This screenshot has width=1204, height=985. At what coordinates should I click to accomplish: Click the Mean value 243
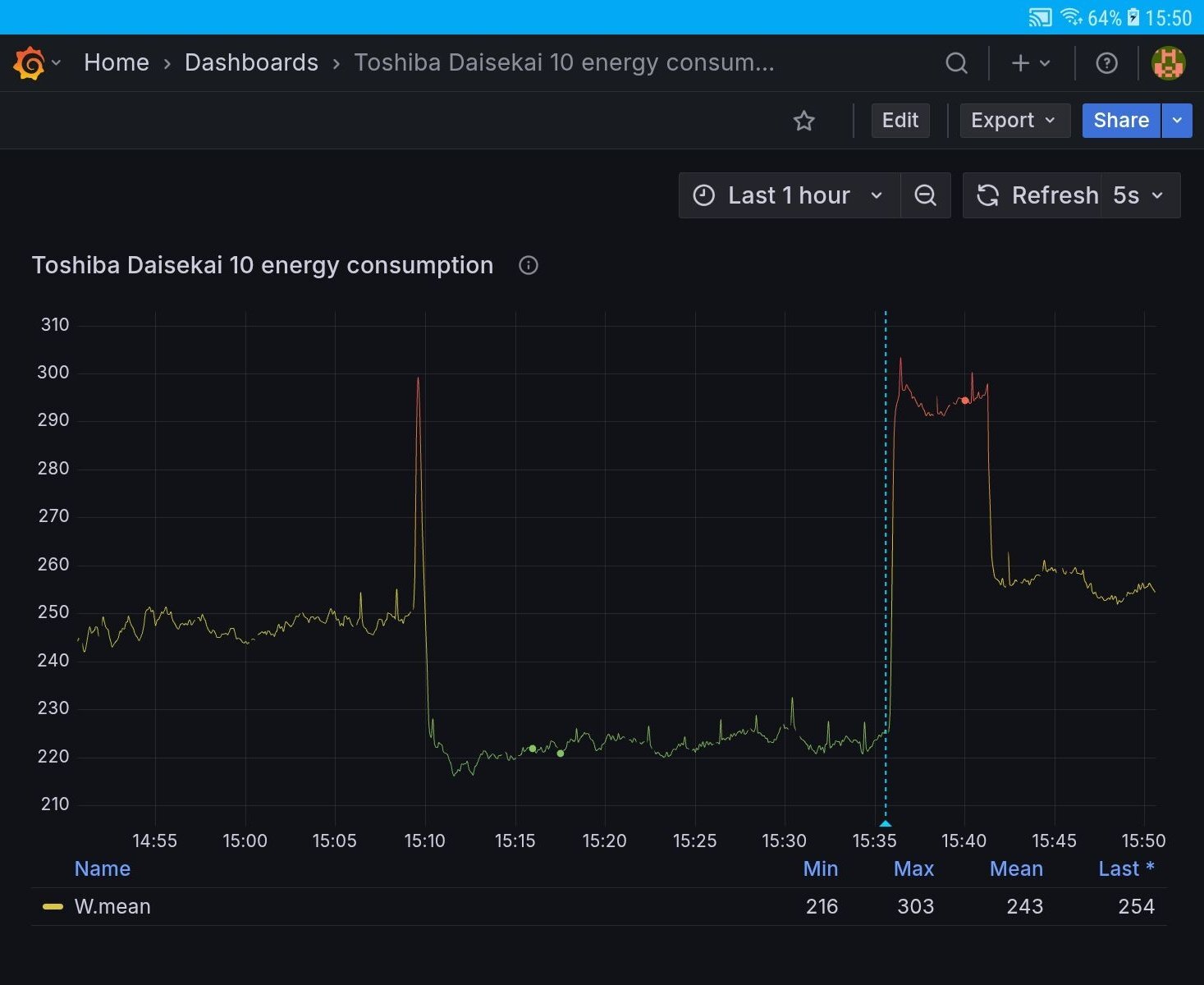(x=1025, y=906)
